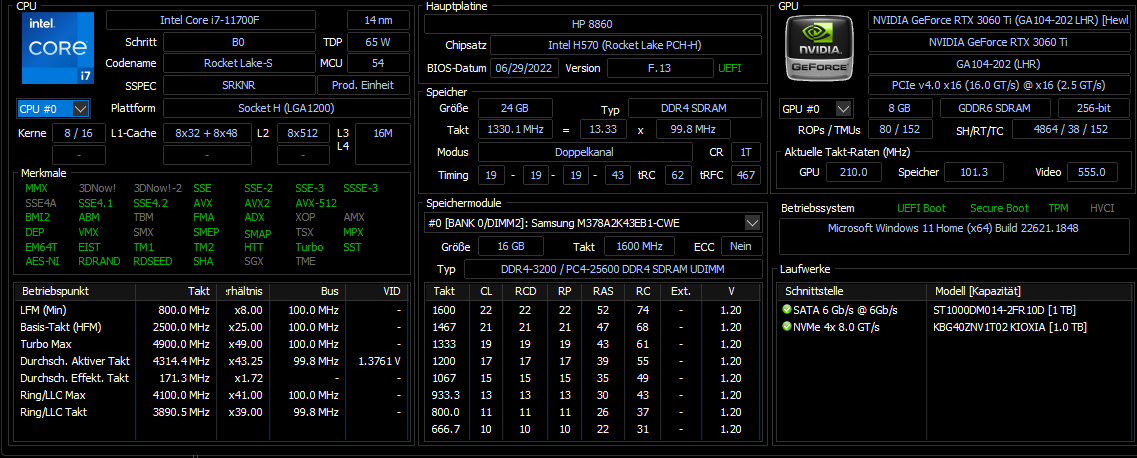Click the PCIe v4.0 x16 link field
Screen dimensions: 1137x458
click(x=998, y=86)
